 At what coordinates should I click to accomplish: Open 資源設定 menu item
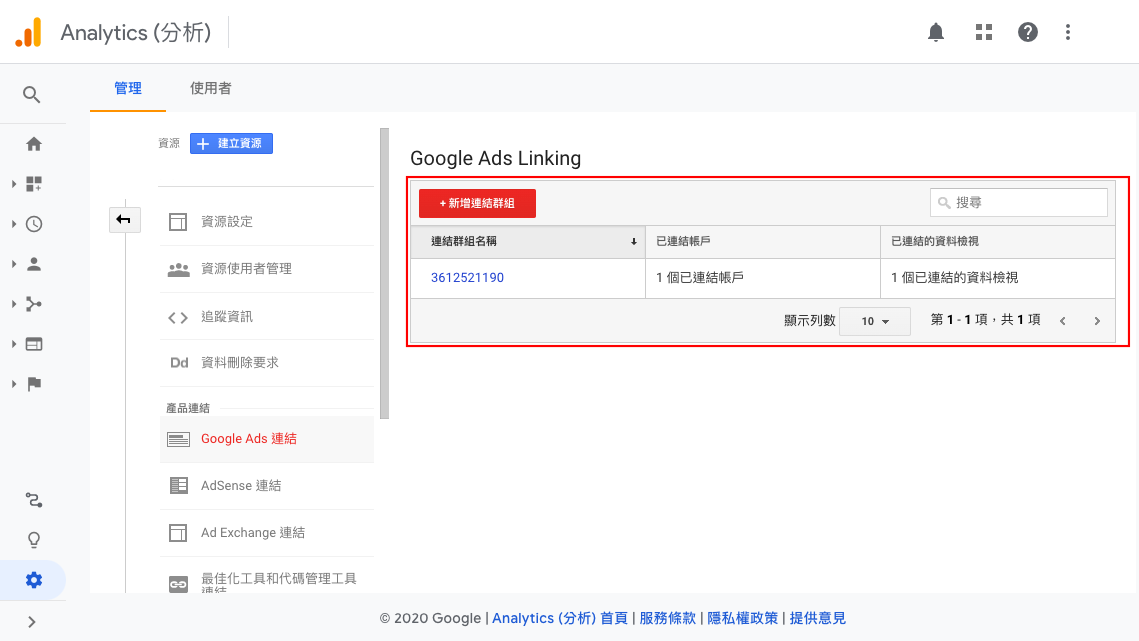[267, 222]
